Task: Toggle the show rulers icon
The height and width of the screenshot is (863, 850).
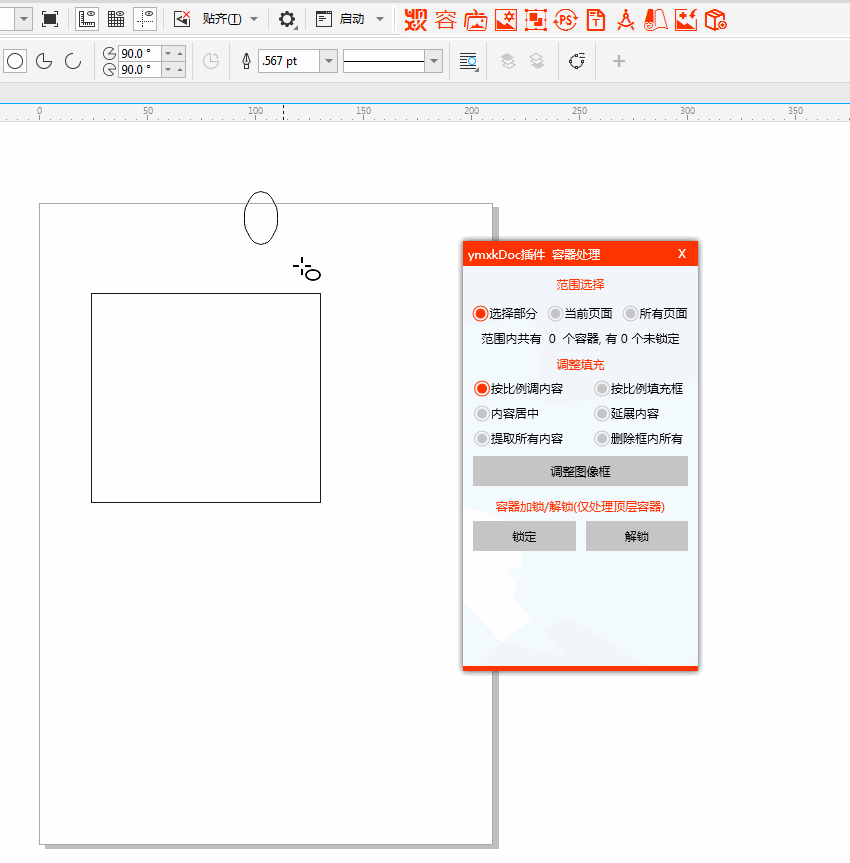Action: [87, 19]
